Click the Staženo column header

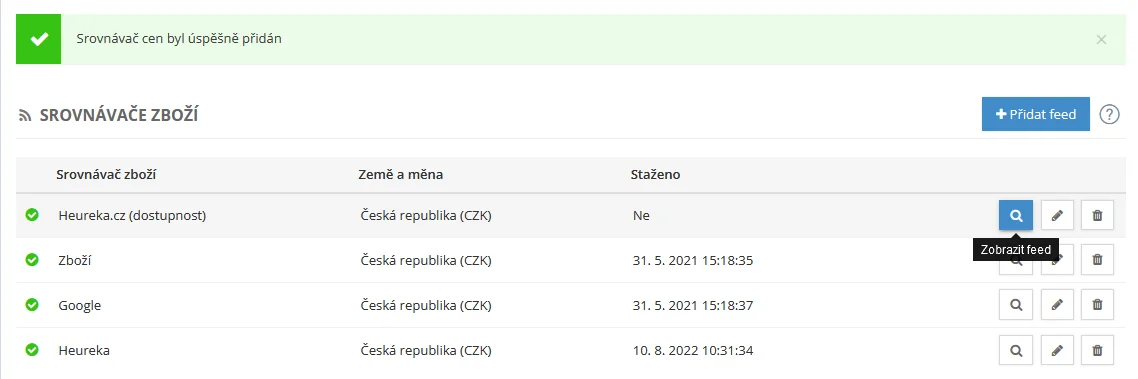655,175
